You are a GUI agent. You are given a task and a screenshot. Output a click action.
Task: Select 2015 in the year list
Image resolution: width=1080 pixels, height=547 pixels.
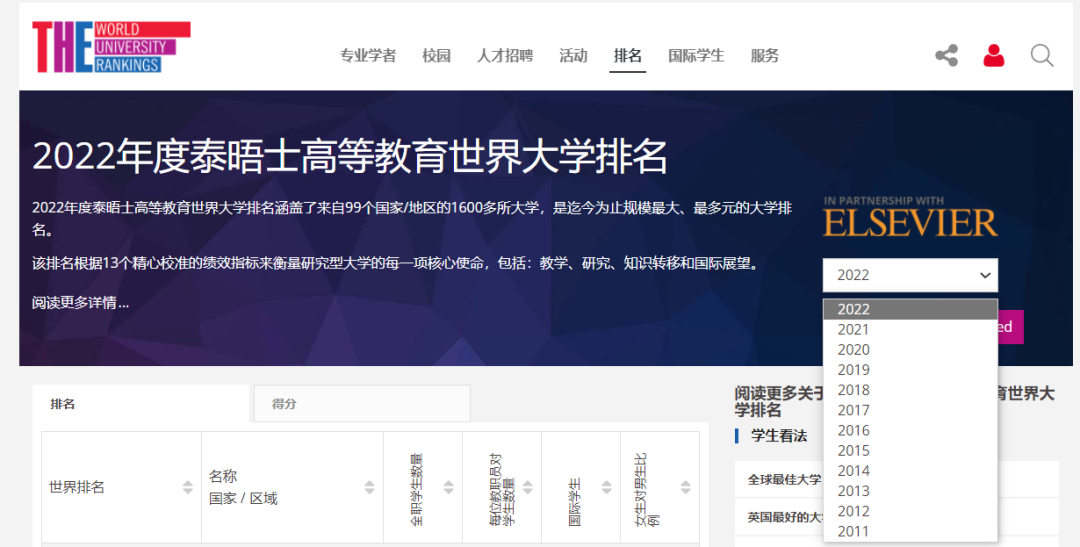click(x=910, y=451)
